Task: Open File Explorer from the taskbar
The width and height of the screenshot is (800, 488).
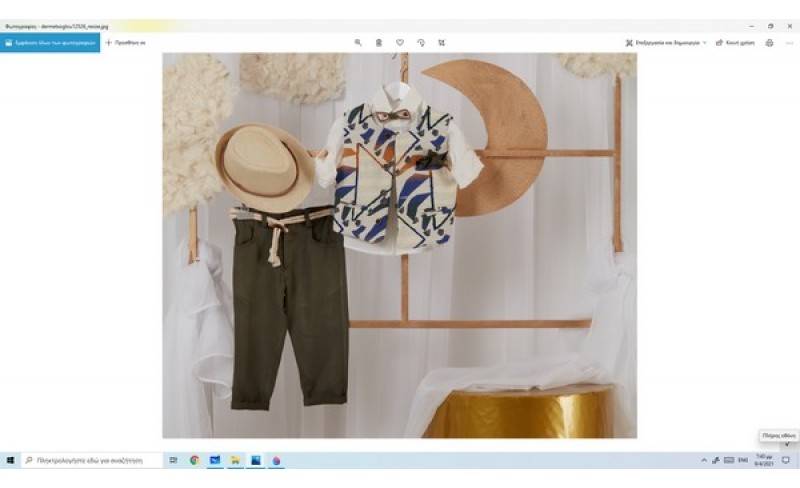Action: coord(235,460)
